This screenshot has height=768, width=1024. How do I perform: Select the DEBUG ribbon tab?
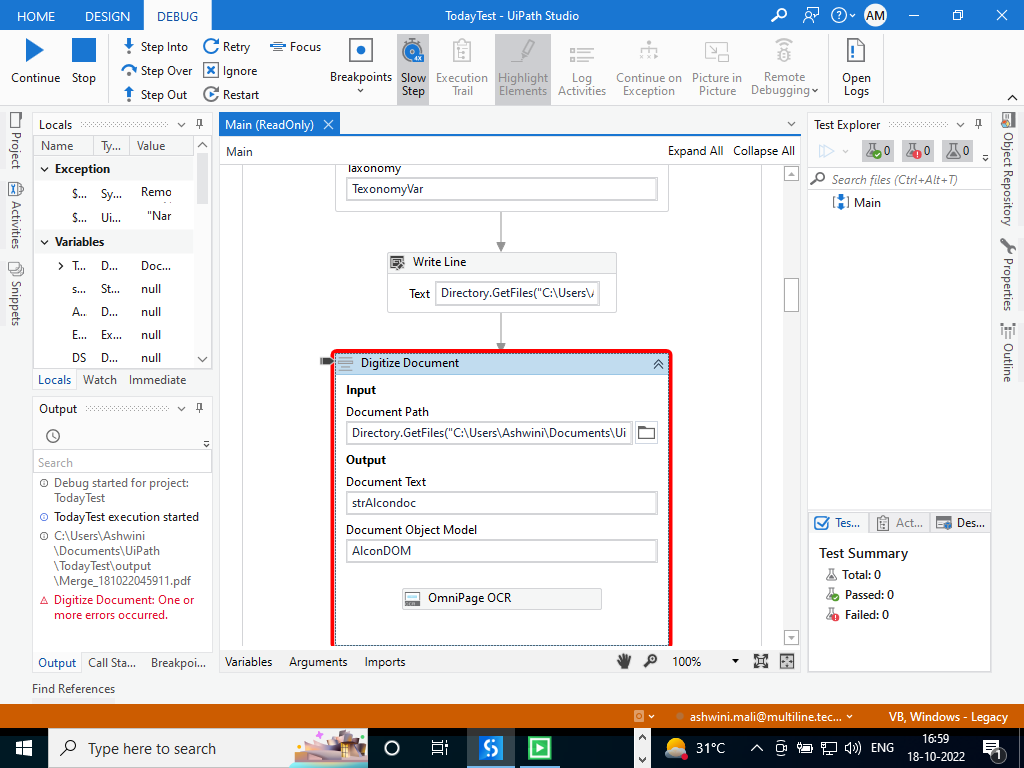[178, 16]
